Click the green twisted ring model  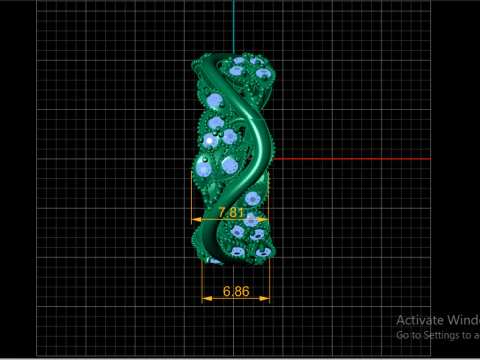(233, 159)
